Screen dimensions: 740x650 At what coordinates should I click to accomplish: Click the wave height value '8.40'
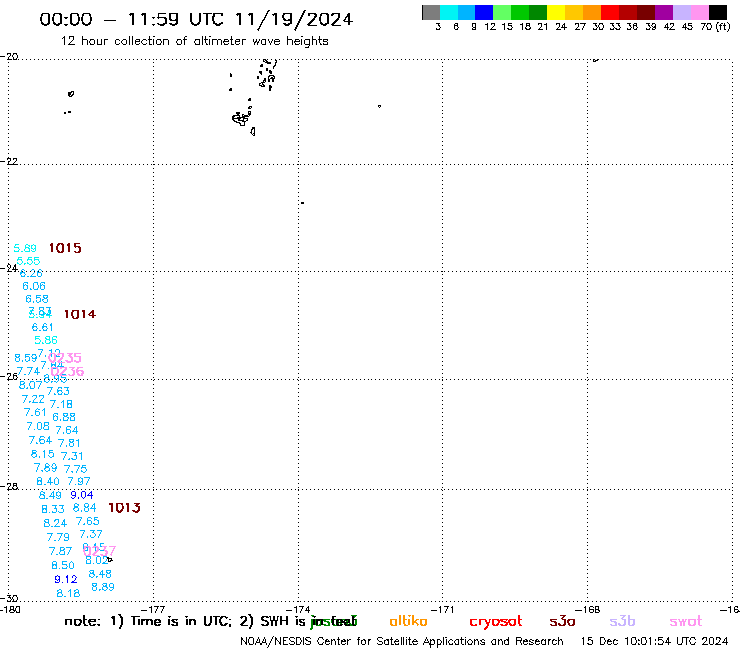click(48, 481)
